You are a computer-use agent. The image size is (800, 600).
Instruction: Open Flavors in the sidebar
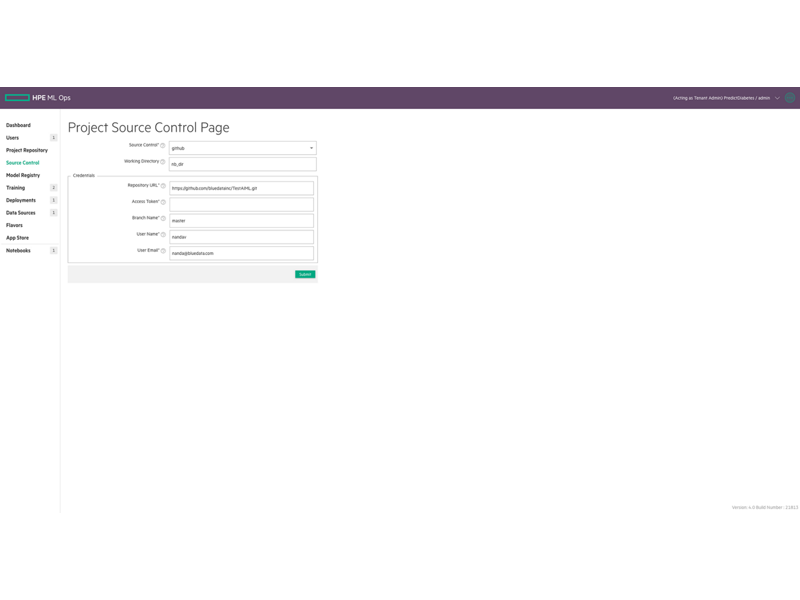point(14,226)
